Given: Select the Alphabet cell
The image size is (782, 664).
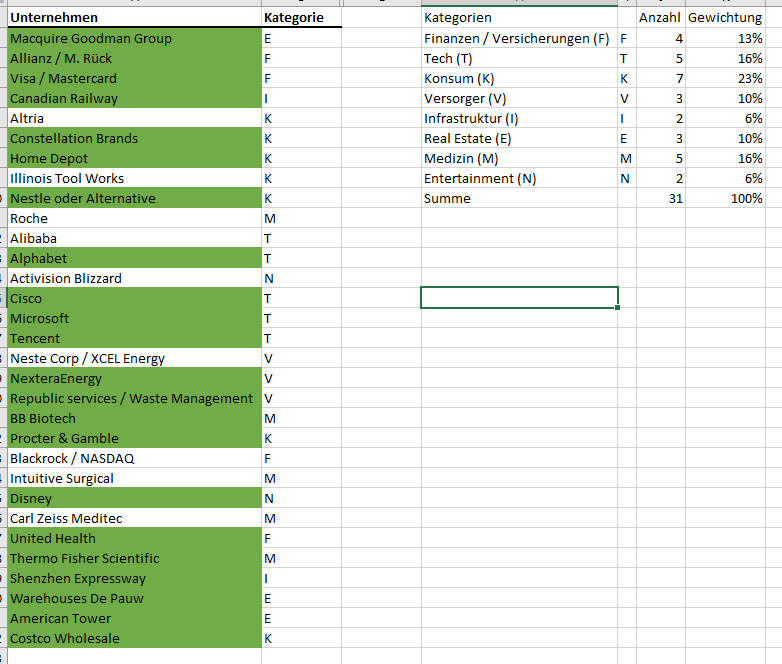Looking at the screenshot, I should [x=135, y=258].
